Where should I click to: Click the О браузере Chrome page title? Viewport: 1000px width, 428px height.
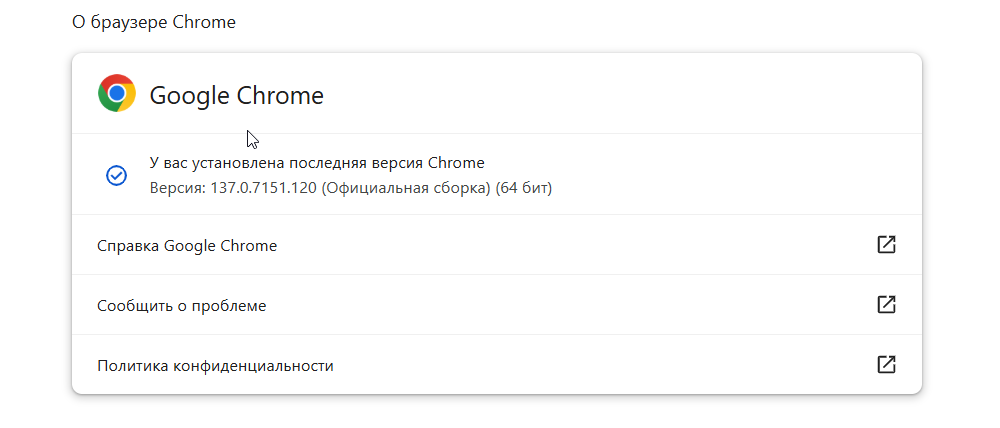(x=154, y=22)
